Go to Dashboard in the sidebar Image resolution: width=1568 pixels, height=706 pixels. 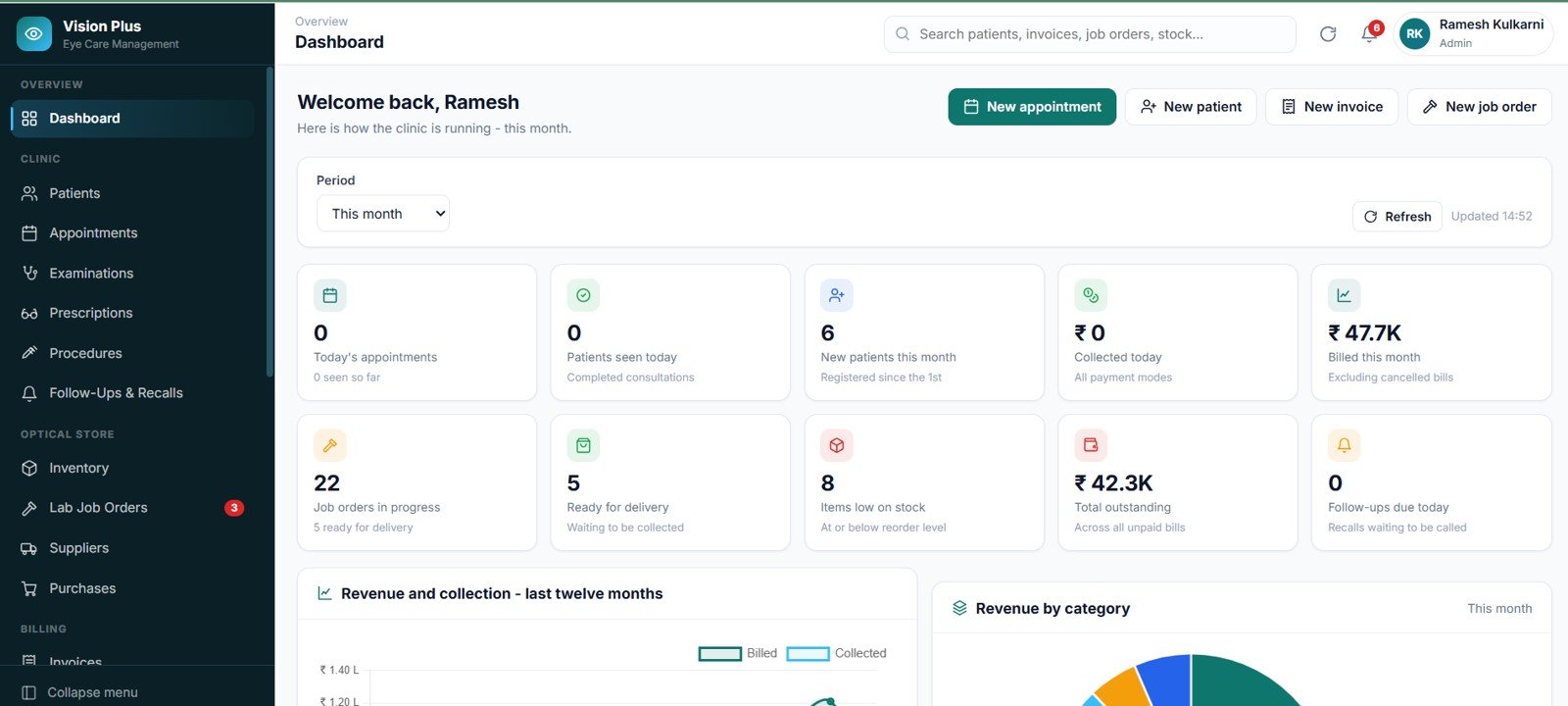point(132,119)
